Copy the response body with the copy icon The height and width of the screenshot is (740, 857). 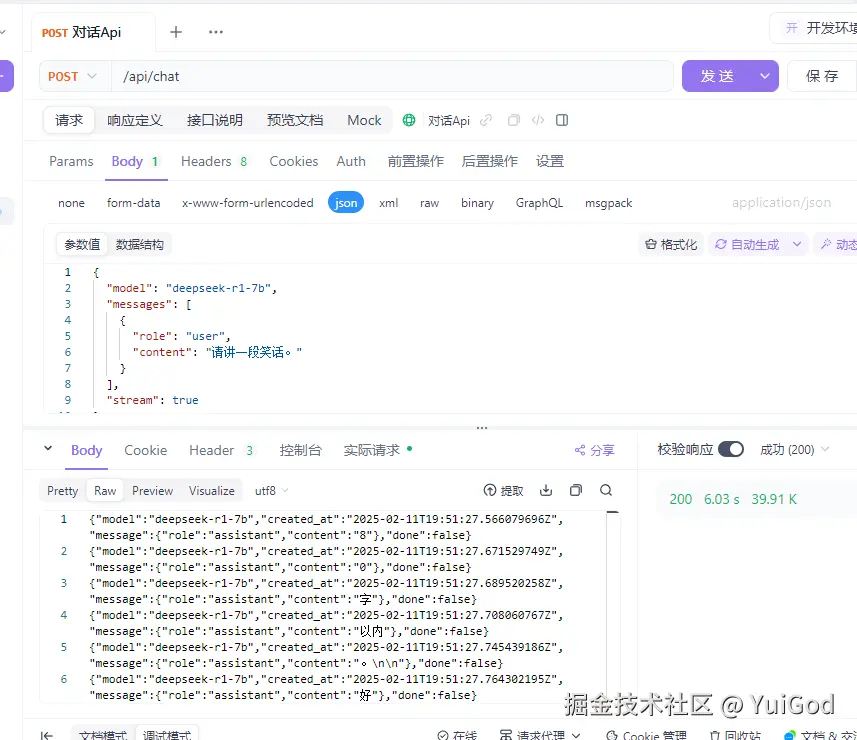(x=576, y=490)
